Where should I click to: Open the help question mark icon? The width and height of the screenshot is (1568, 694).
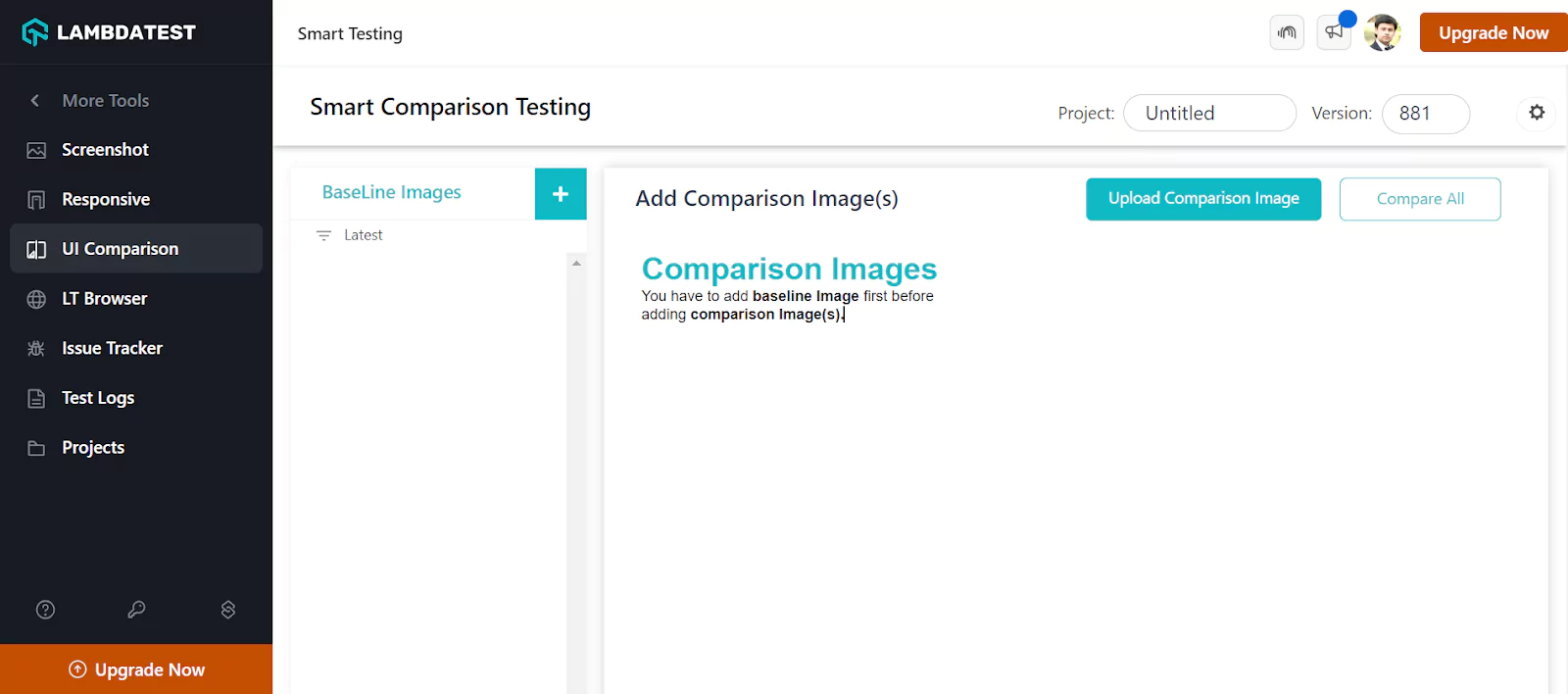pos(45,610)
